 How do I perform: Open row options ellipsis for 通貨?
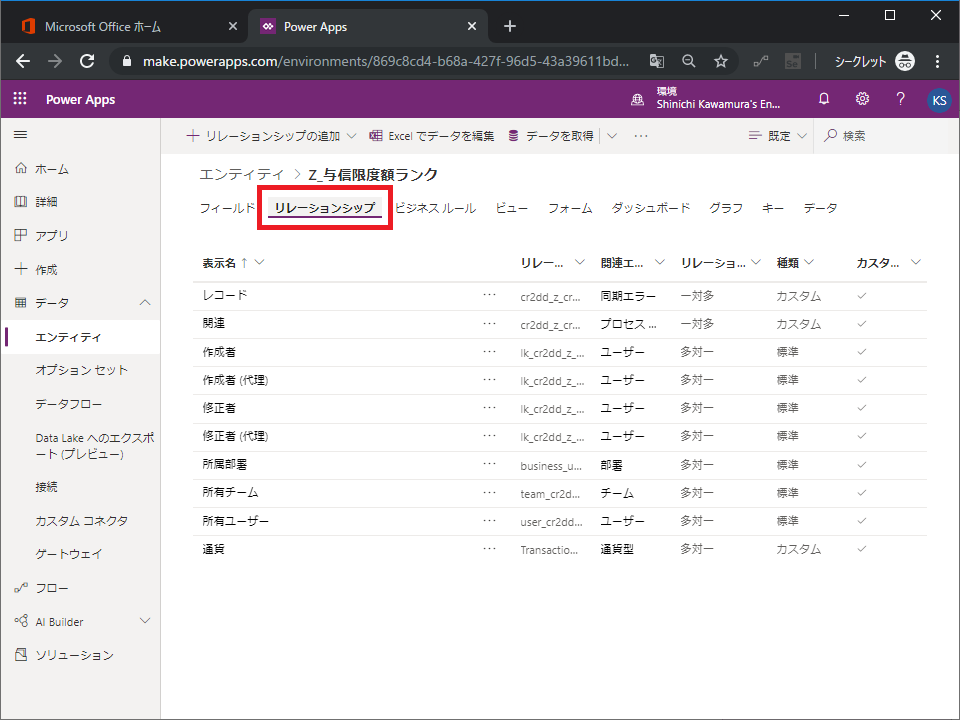[x=489, y=549]
